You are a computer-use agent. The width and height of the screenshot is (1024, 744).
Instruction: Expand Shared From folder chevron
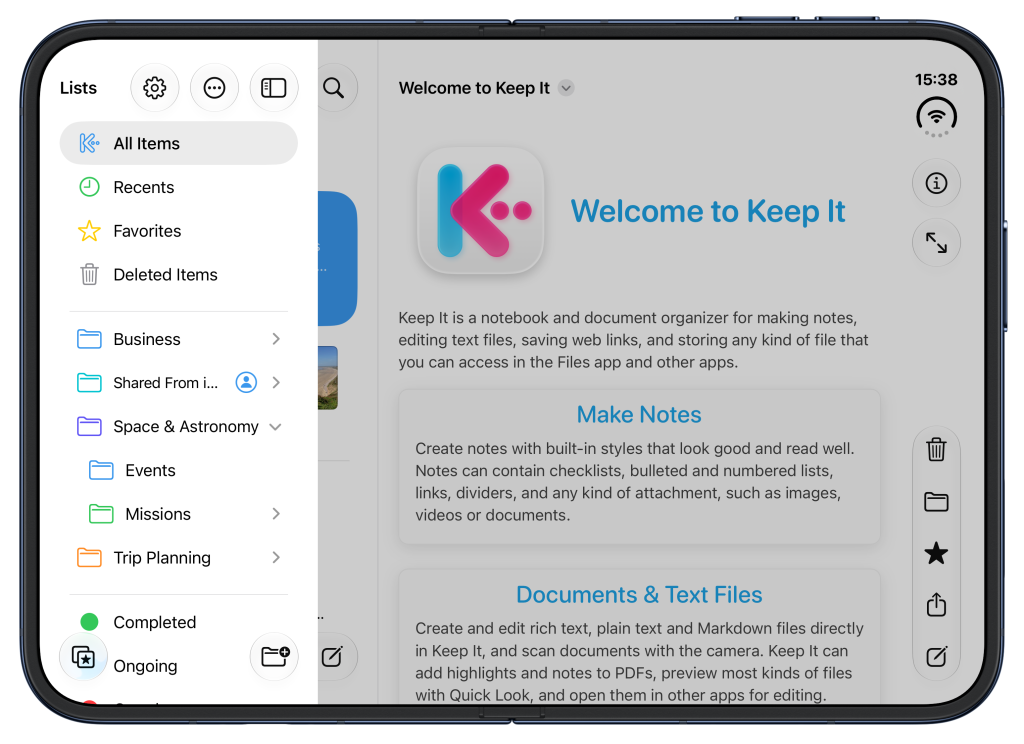click(276, 383)
